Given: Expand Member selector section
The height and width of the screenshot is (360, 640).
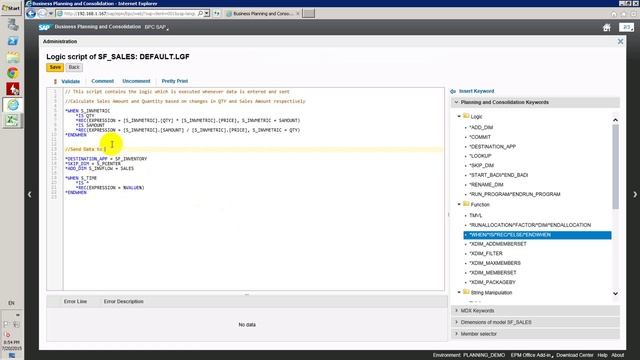Looking at the screenshot, I should click(535, 333).
